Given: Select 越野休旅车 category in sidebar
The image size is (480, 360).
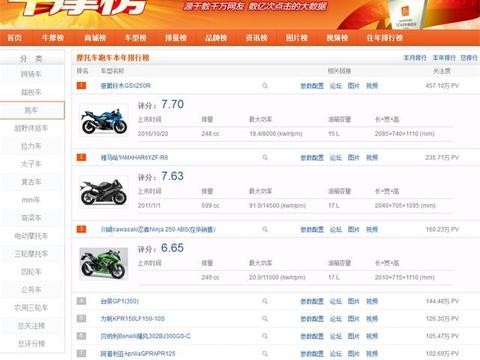Looking at the screenshot, I should pos(31,128).
